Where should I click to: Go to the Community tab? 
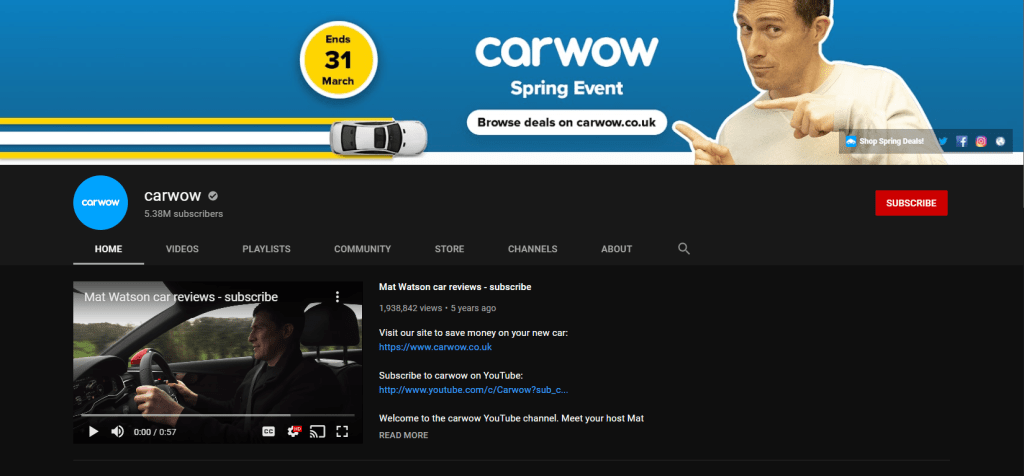pos(362,249)
